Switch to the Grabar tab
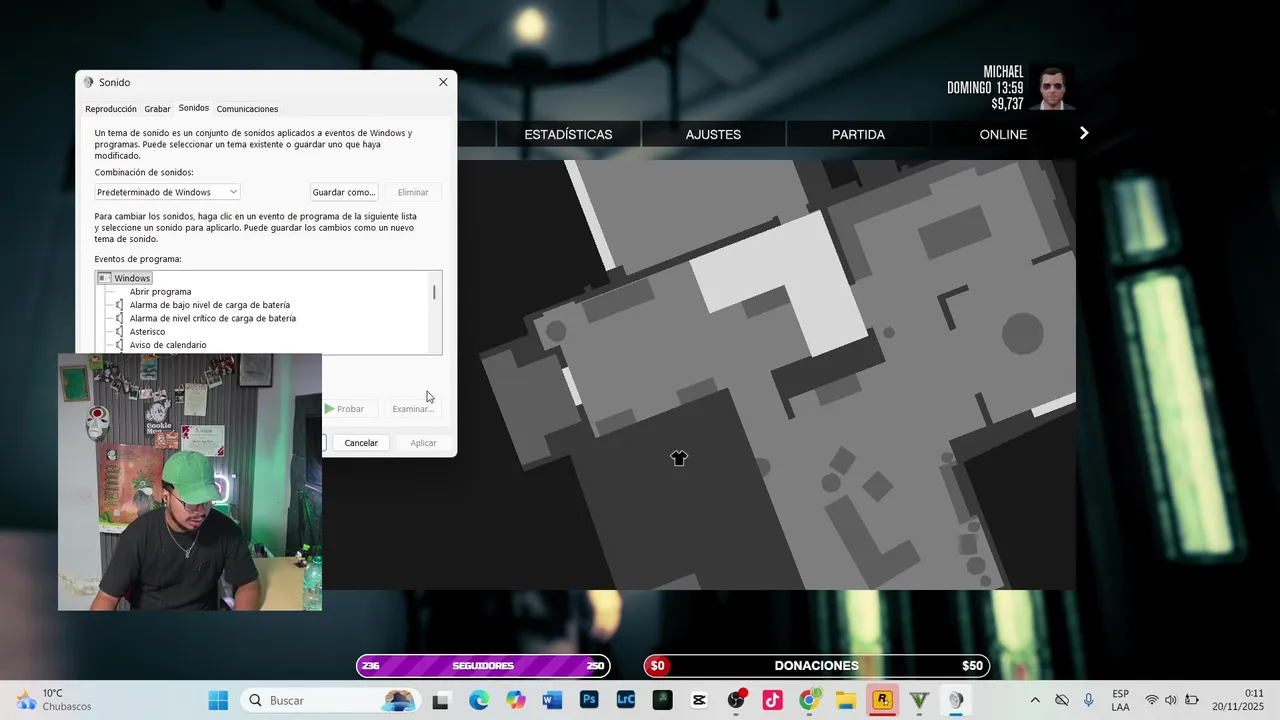 point(157,109)
